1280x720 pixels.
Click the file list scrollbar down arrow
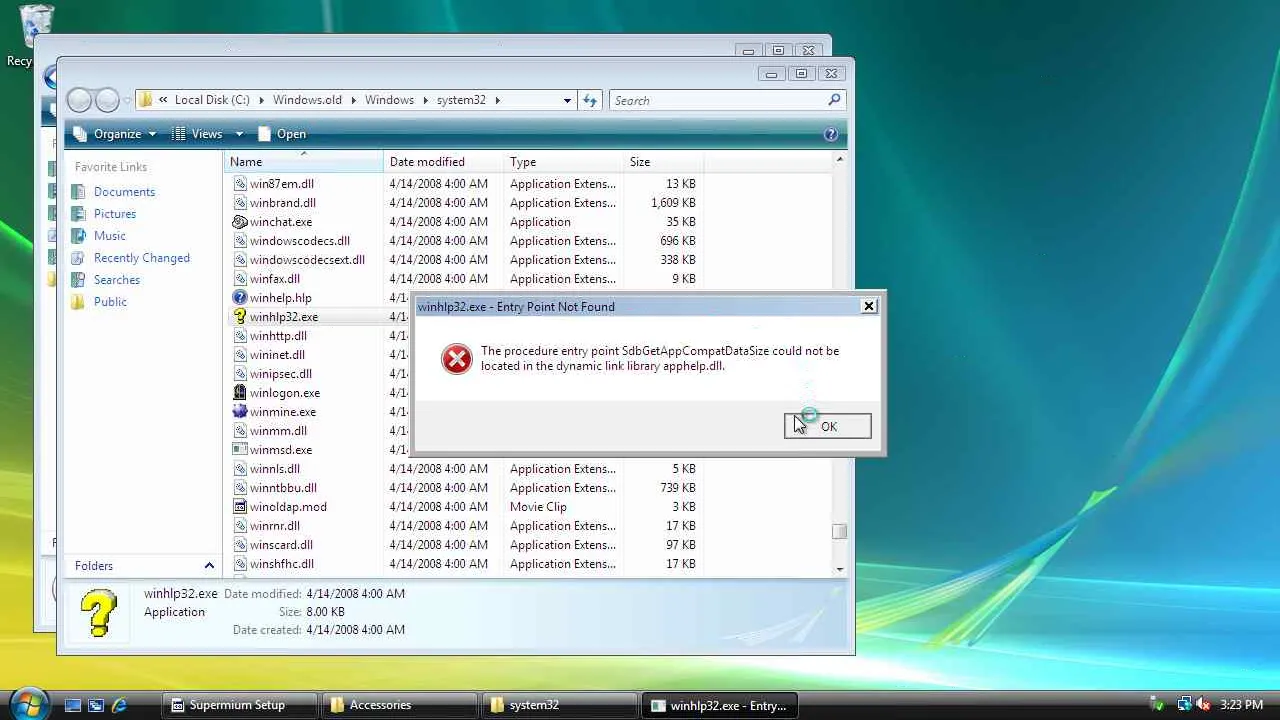point(840,569)
